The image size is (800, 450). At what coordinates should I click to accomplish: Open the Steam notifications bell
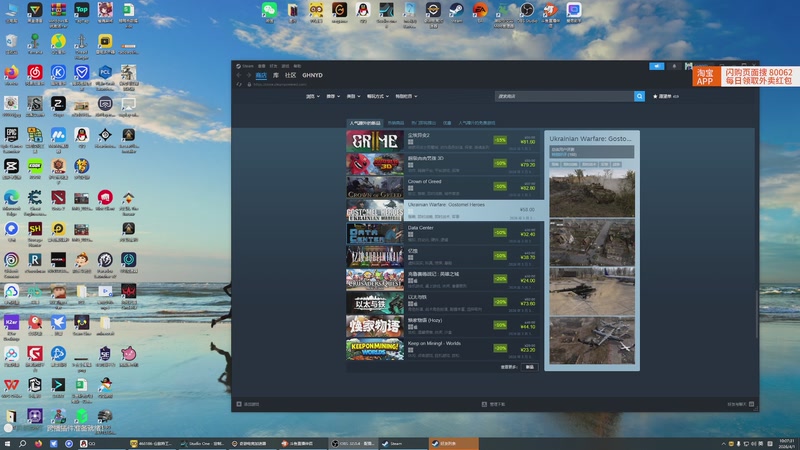[674, 66]
